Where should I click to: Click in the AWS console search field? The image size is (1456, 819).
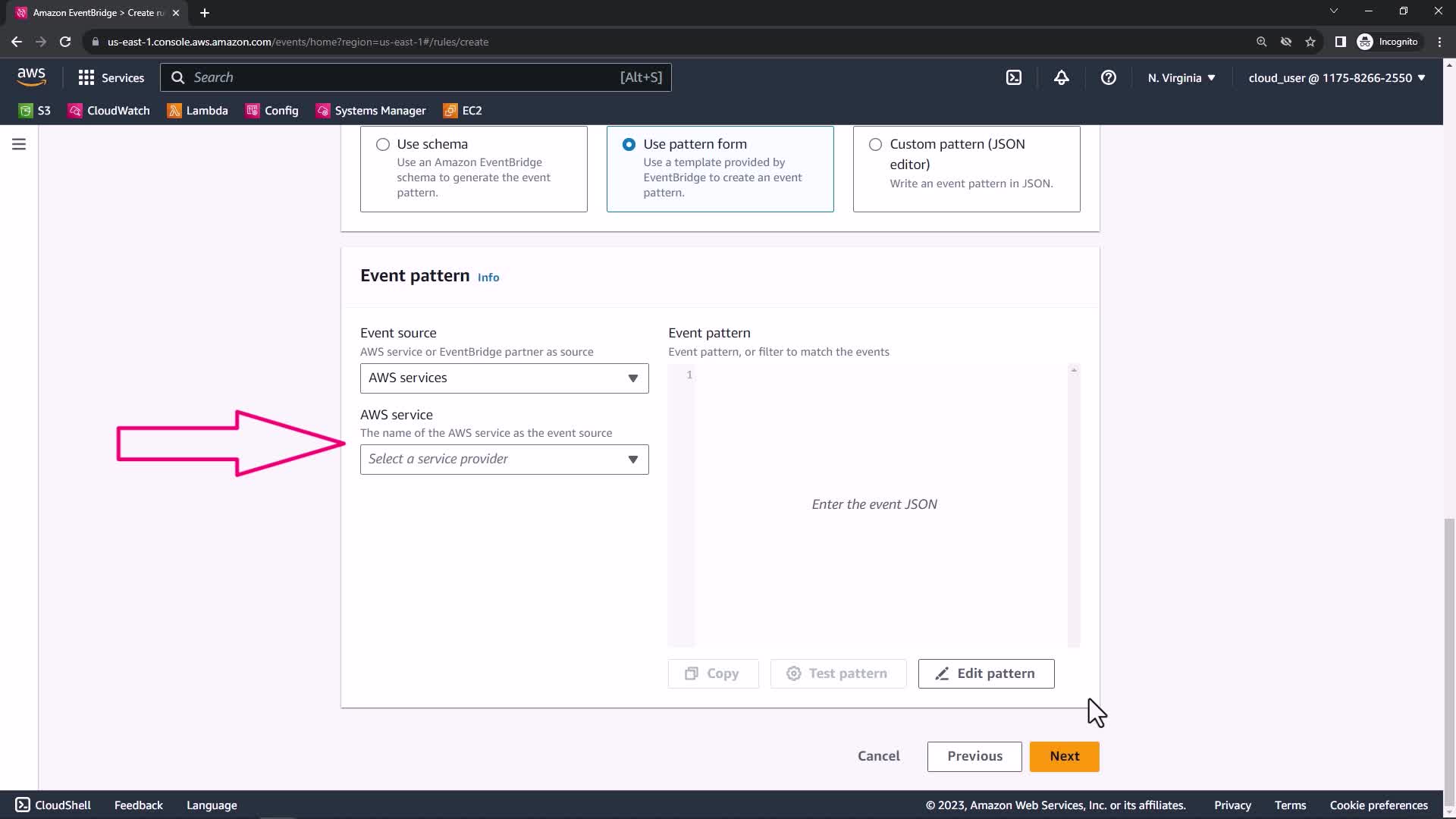[402, 77]
